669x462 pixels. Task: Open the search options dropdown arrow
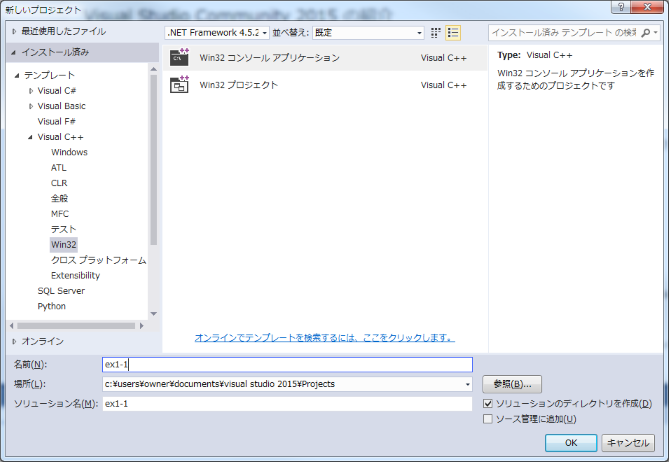(656, 33)
